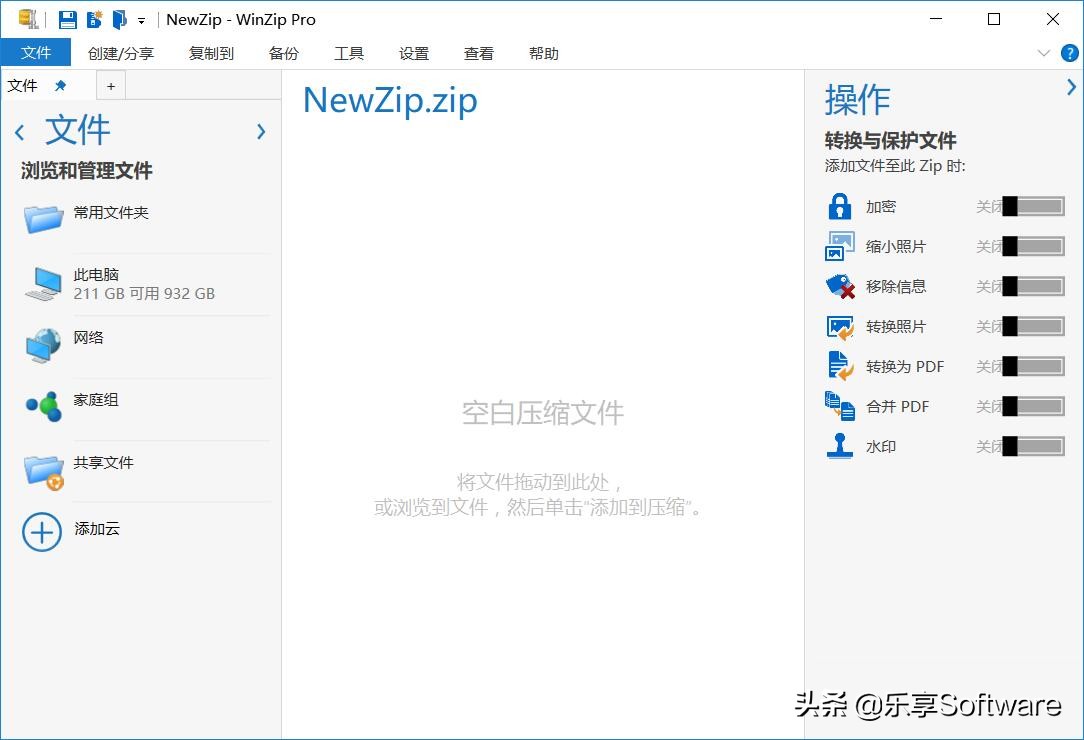Toggle the 加密 switch
This screenshot has width=1084, height=740.
[1033, 206]
